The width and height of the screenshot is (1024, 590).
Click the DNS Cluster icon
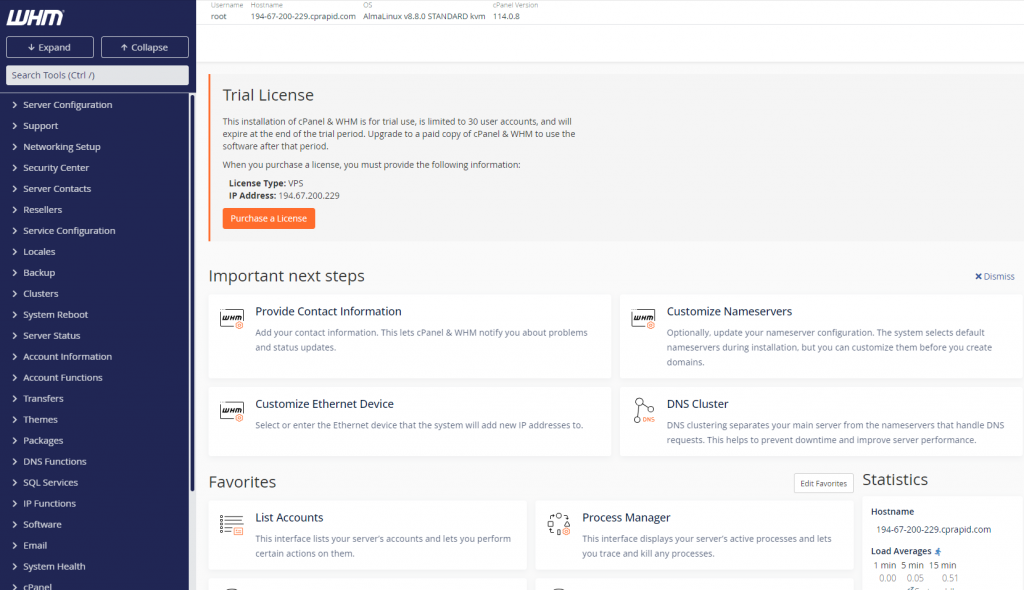click(x=644, y=411)
